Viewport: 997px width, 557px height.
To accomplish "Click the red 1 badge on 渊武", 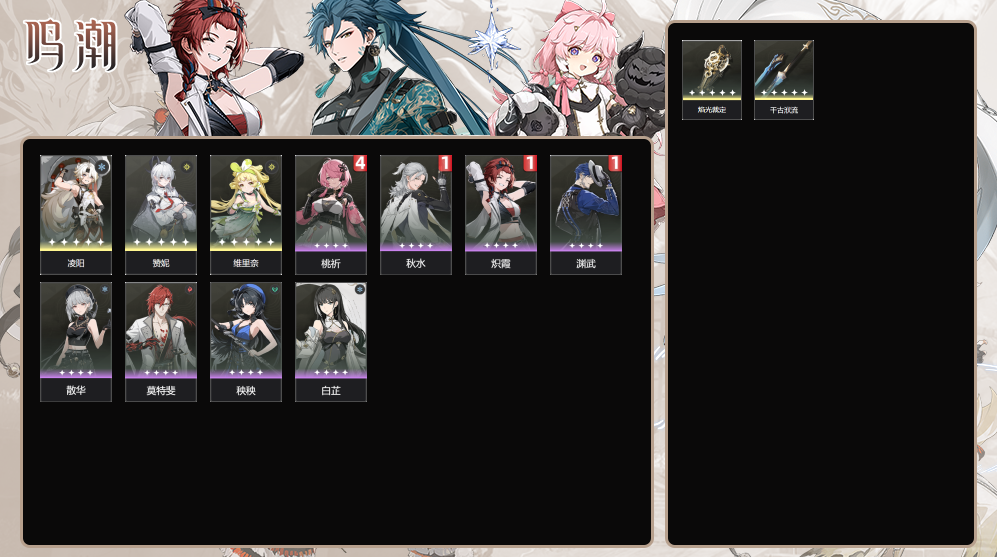I will (615, 163).
